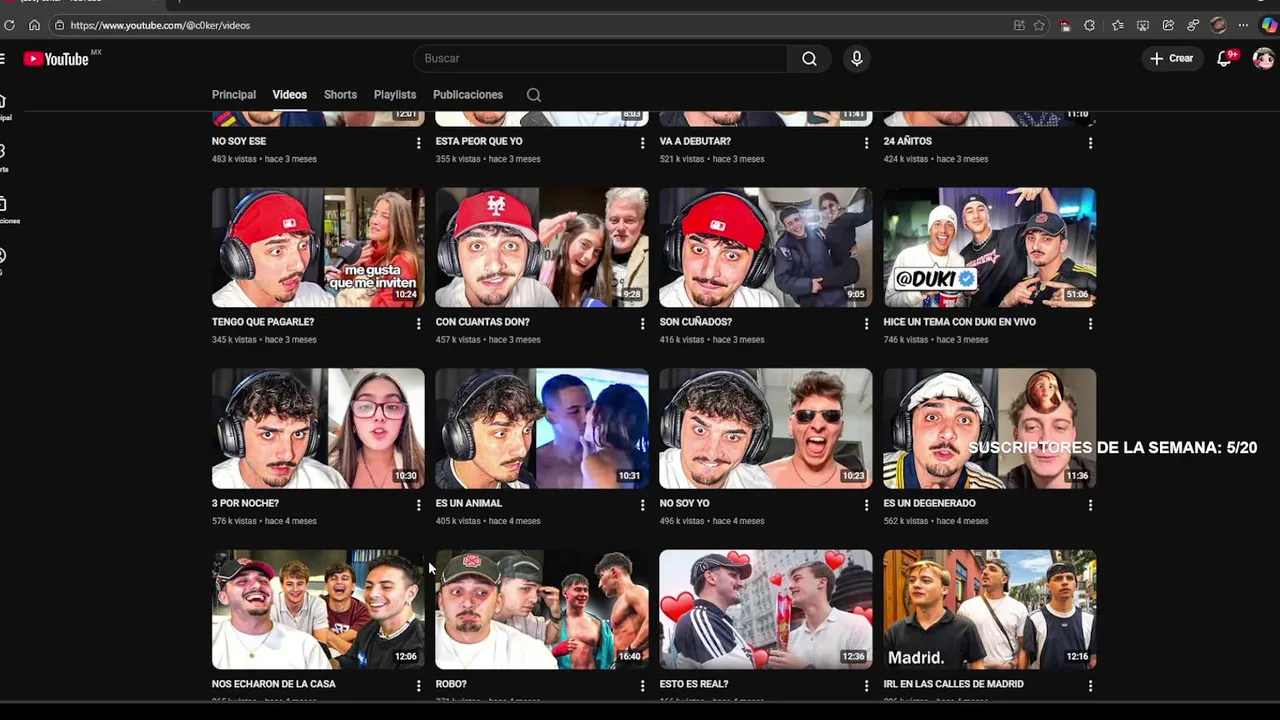Click the browser address bar URL
The width and height of the screenshot is (1280, 720).
point(160,25)
